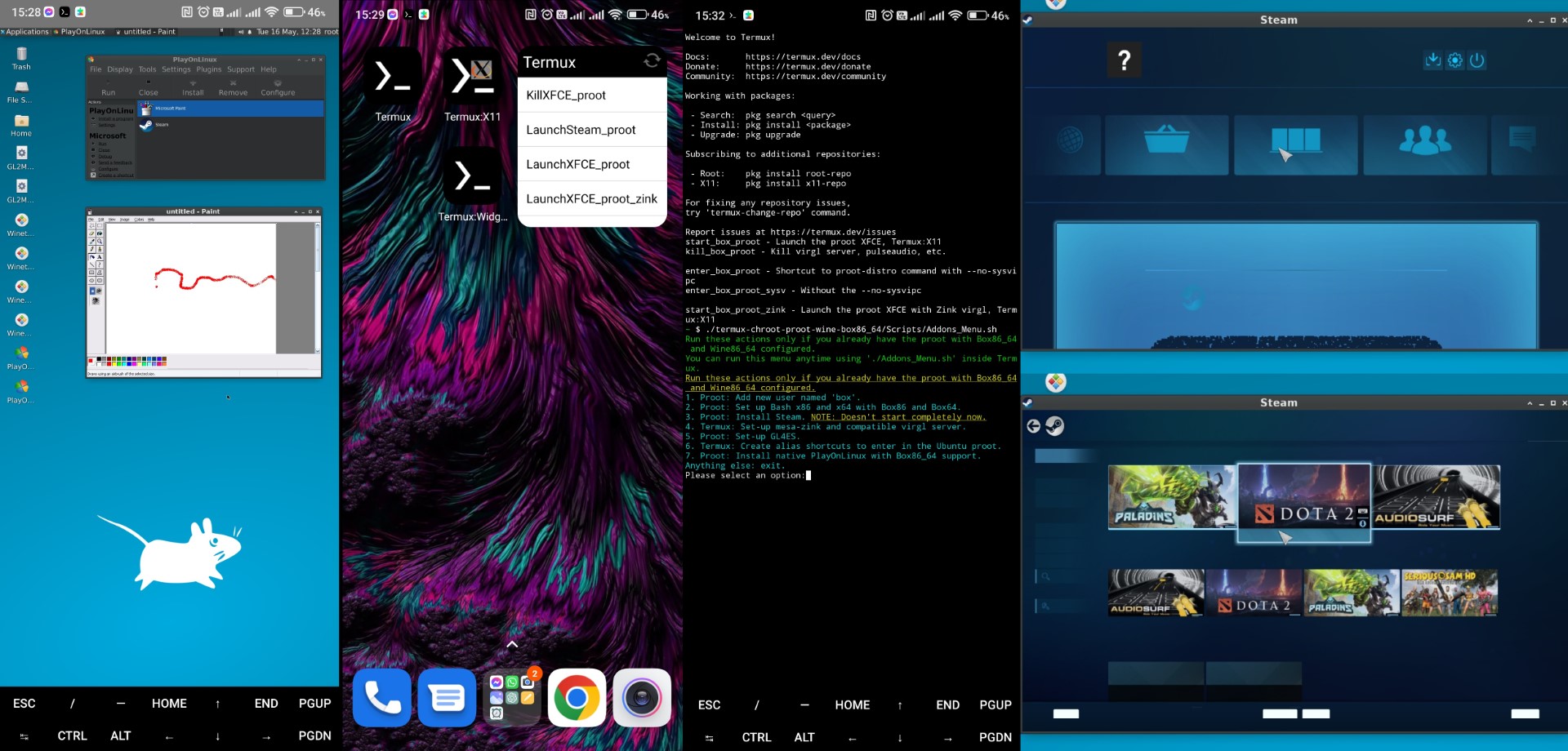Select the Eraser tool in Paint
The height and width of the screenshot is (751, 1568).
coord(91,233)
